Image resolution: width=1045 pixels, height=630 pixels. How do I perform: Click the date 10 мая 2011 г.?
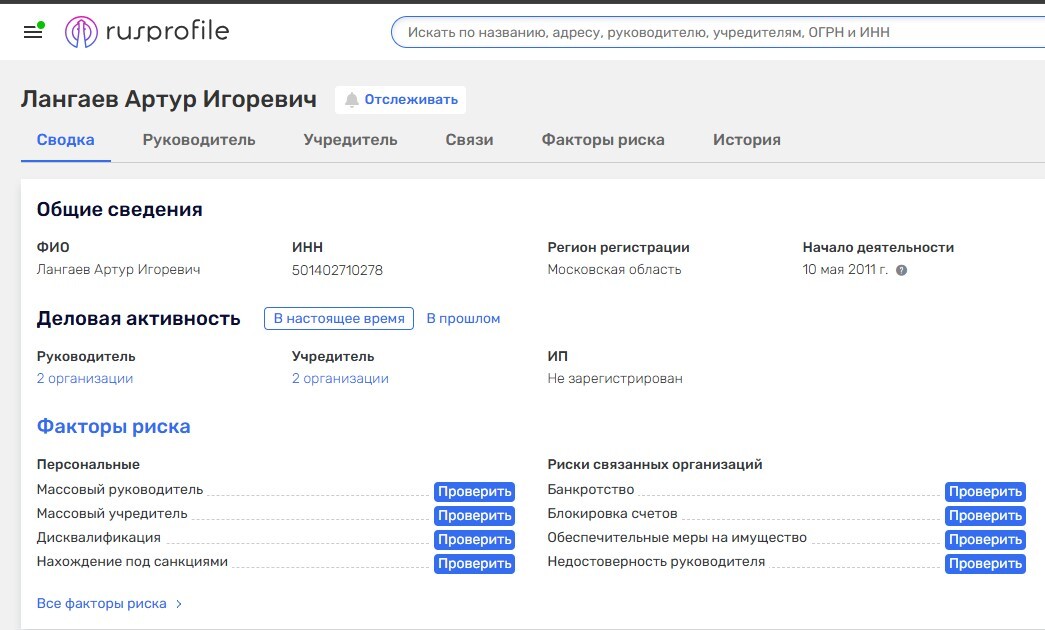click(x=845, y=270)
